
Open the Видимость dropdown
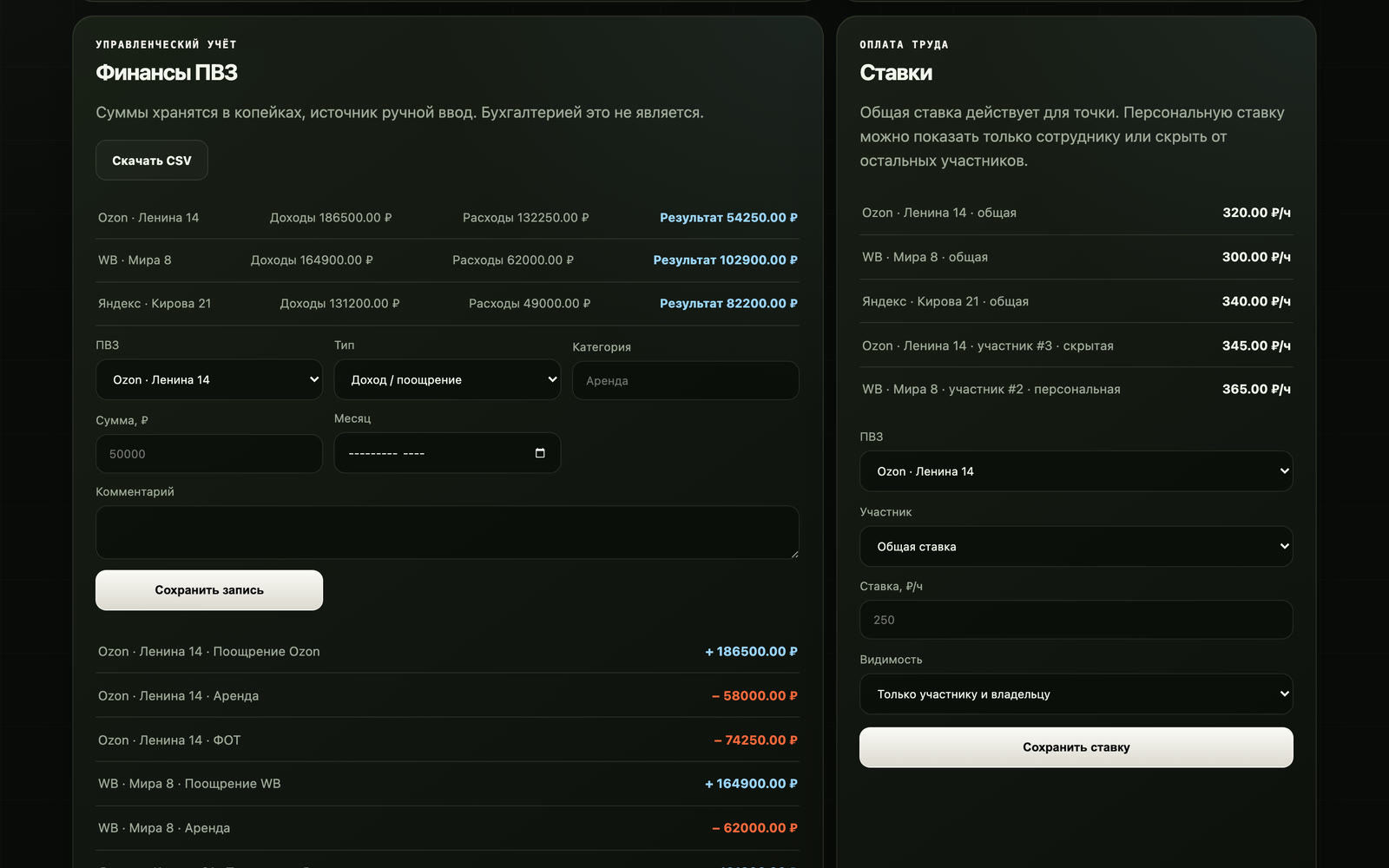pos(1076,694)
